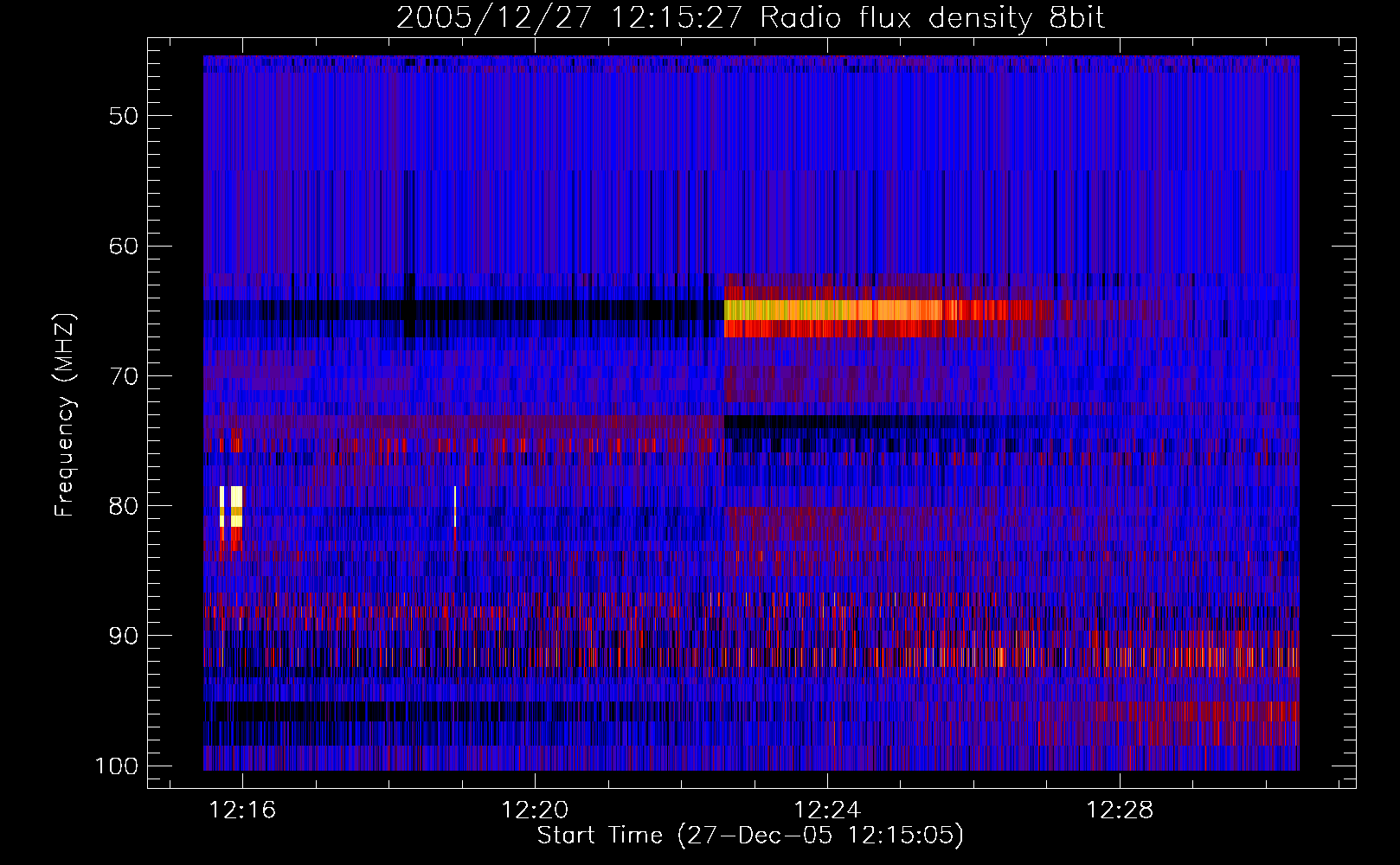Click the 12:20 time tick label
The height and width of the screenshot is (865, 1400).
(536, 811)
